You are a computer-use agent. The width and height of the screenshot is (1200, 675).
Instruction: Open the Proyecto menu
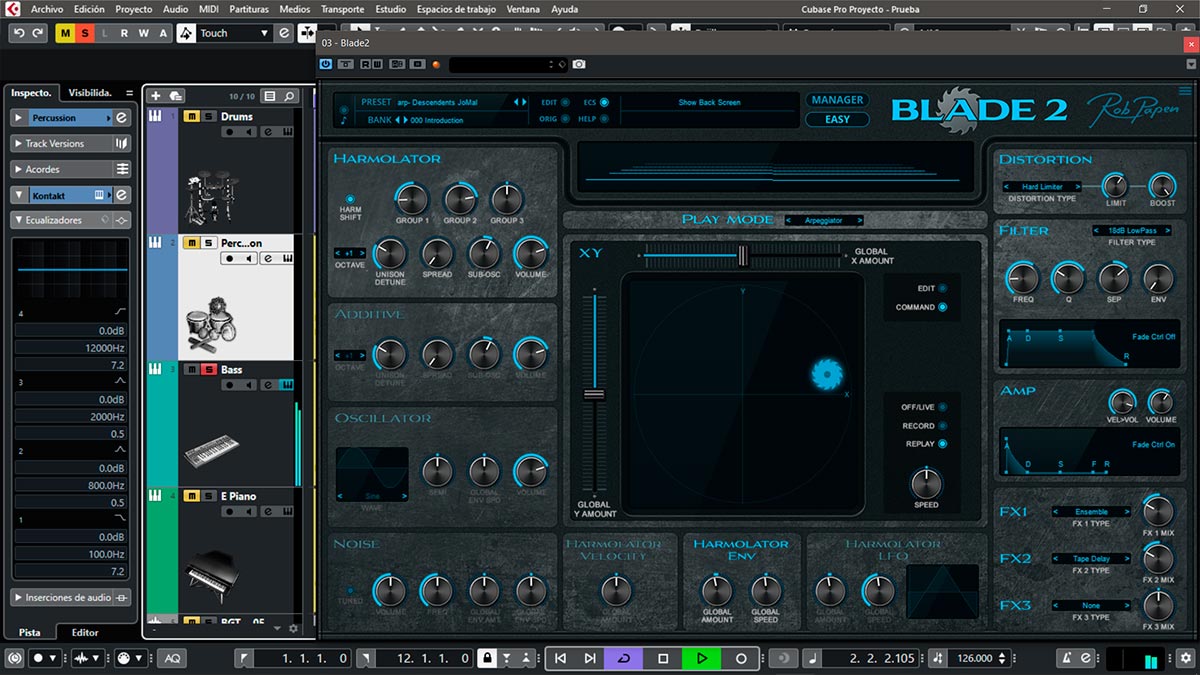tap(134, 9)
